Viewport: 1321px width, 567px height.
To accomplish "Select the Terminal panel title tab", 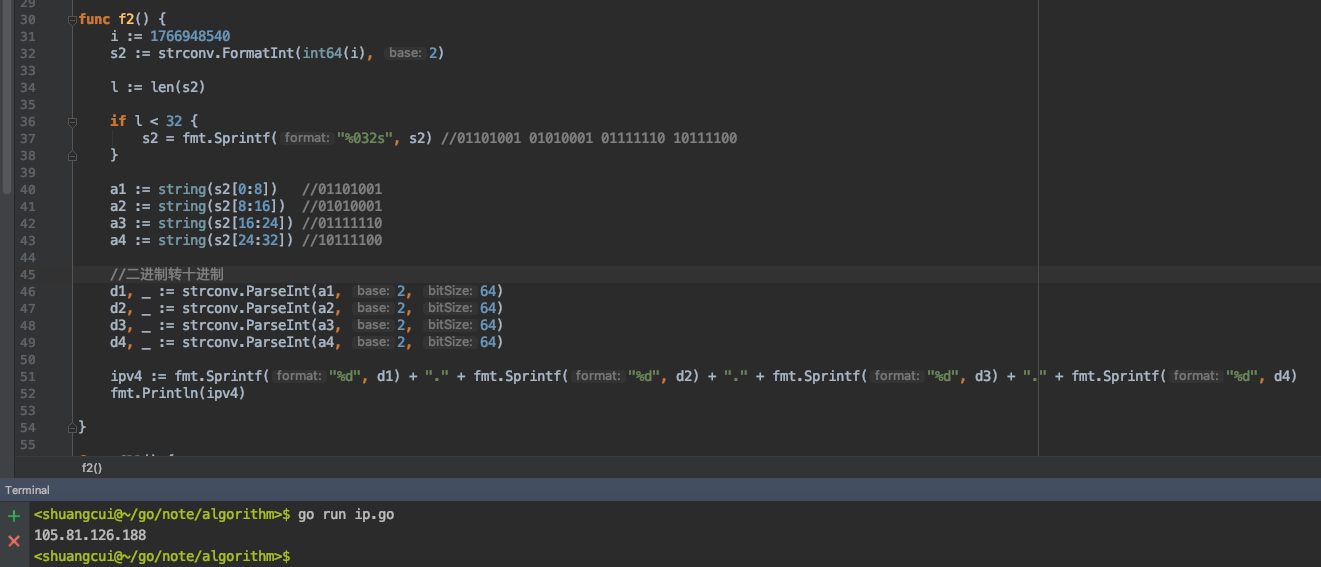I will (x=27, y=490).
